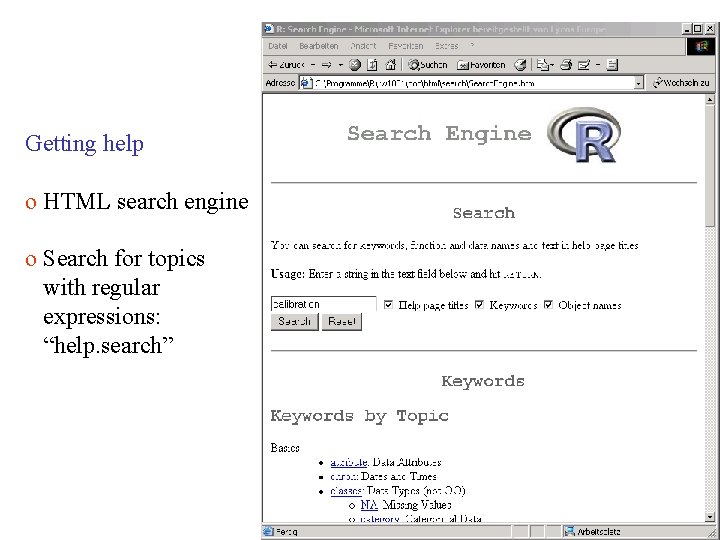The image size is (720, 540).
Task: Click the IE icon in the title bar
Action: (x=269, y=29)
